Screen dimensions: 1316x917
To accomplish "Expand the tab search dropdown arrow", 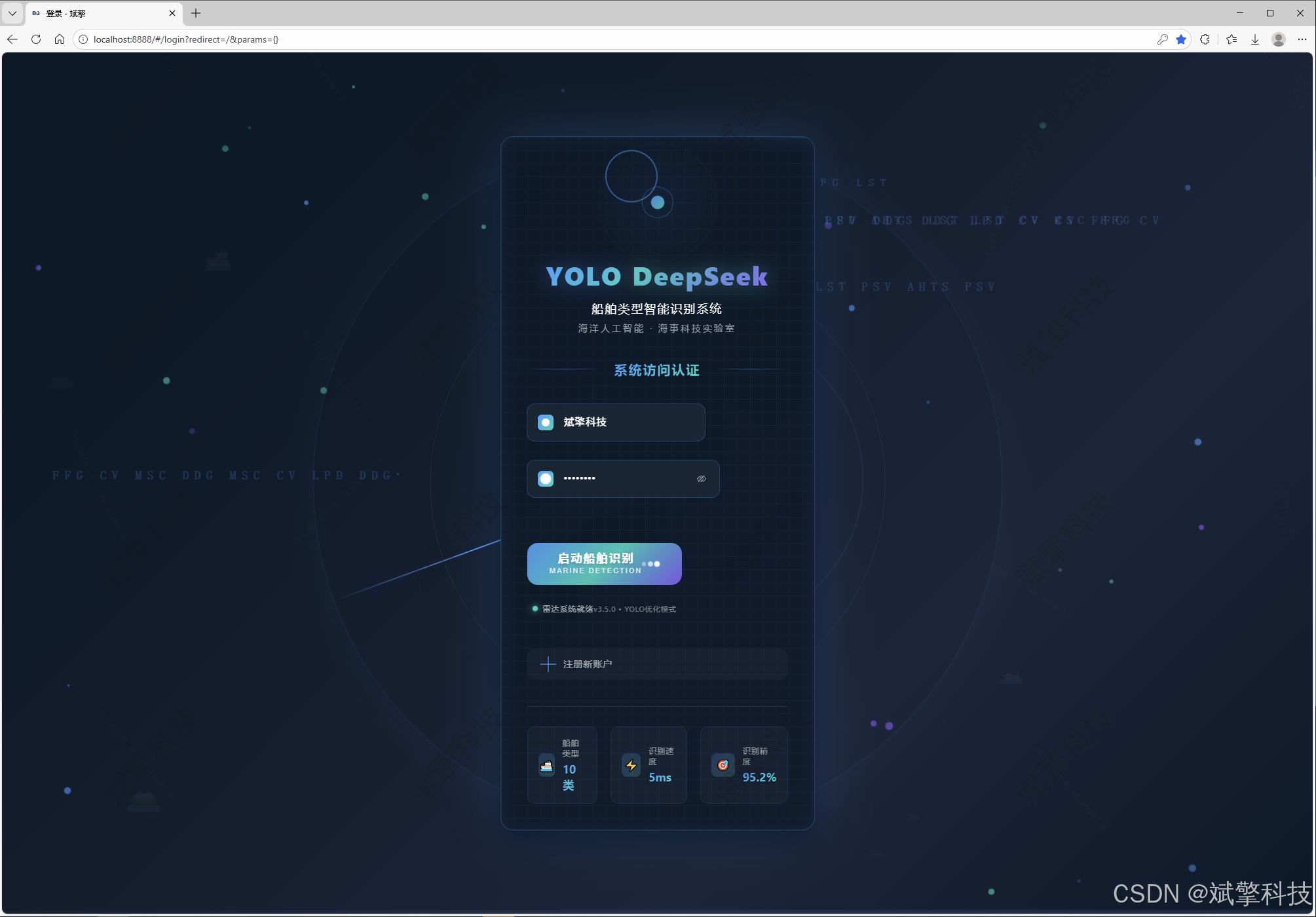I will pyautogui.click(x=12, y=13).
